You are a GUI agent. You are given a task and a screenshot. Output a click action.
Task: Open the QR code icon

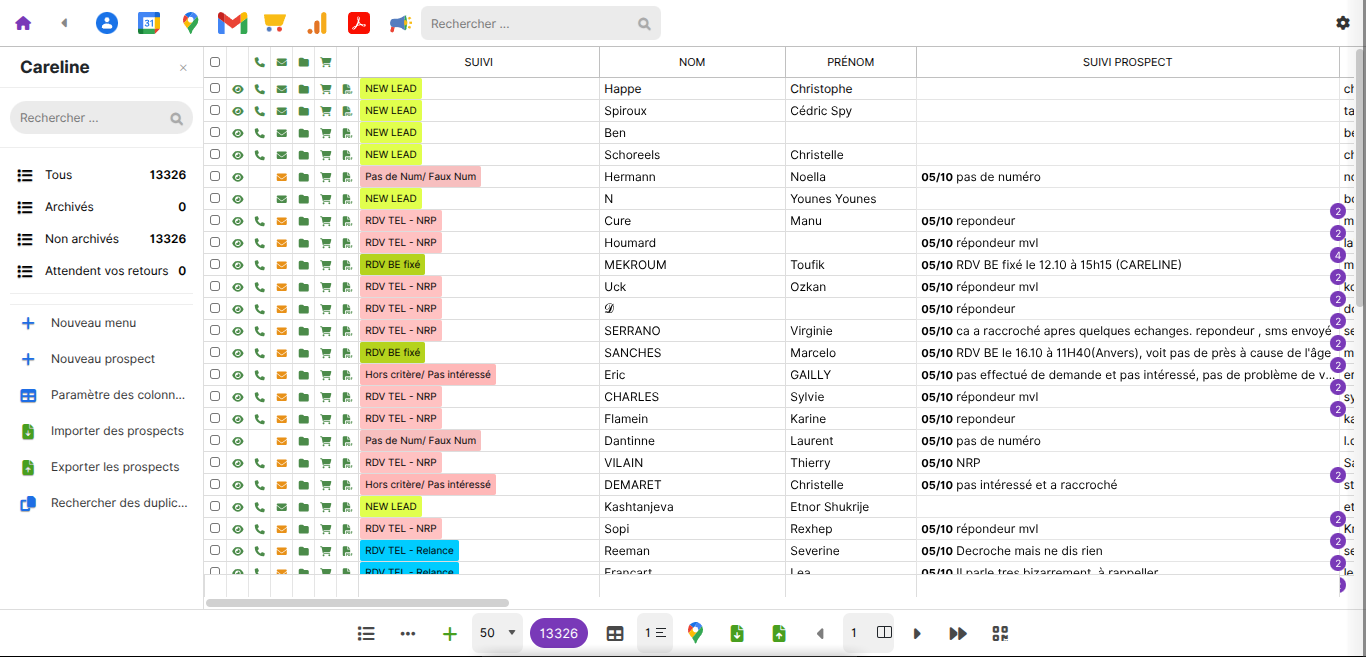pos(1000,633)
